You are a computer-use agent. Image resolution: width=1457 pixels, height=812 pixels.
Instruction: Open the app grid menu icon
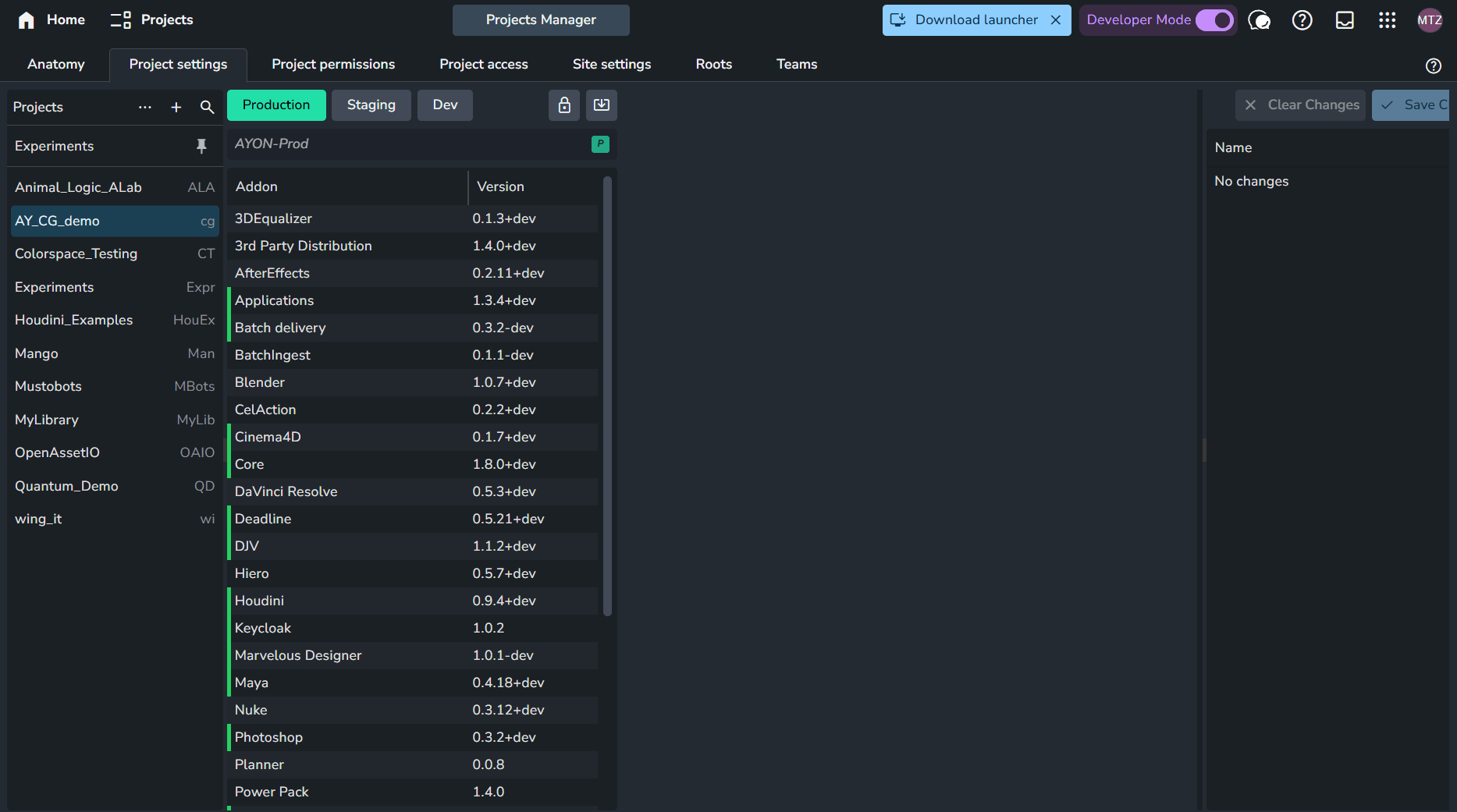click(1387, 20)
